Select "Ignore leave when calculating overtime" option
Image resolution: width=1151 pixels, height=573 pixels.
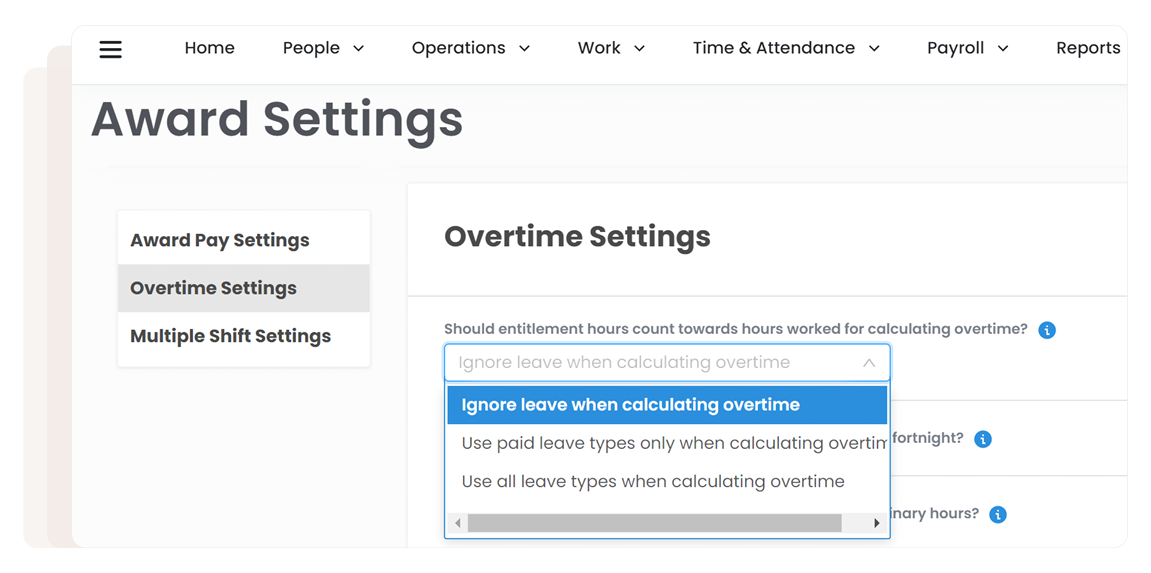[x=631, y=405]
